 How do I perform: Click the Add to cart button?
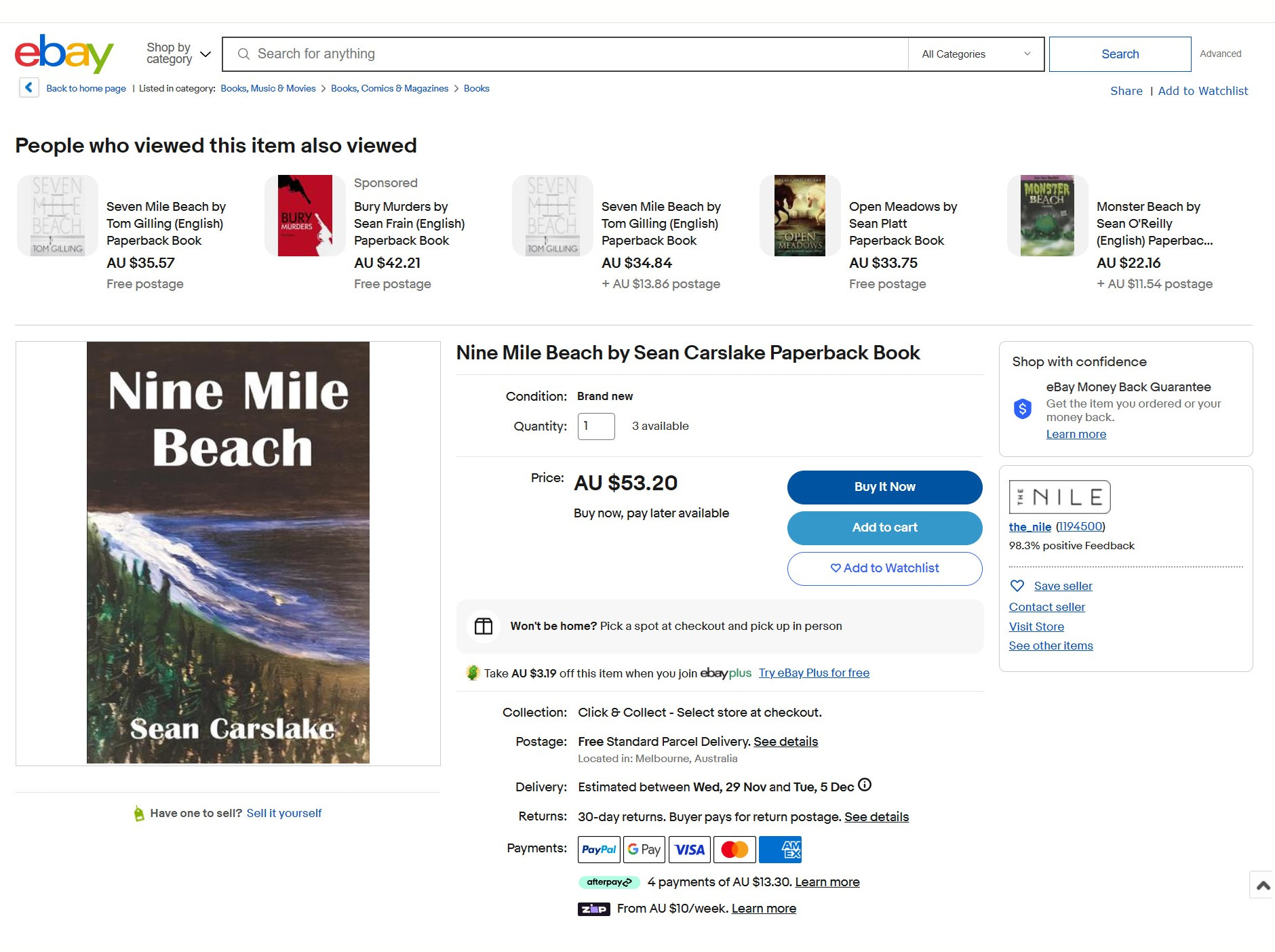(884, 528)
